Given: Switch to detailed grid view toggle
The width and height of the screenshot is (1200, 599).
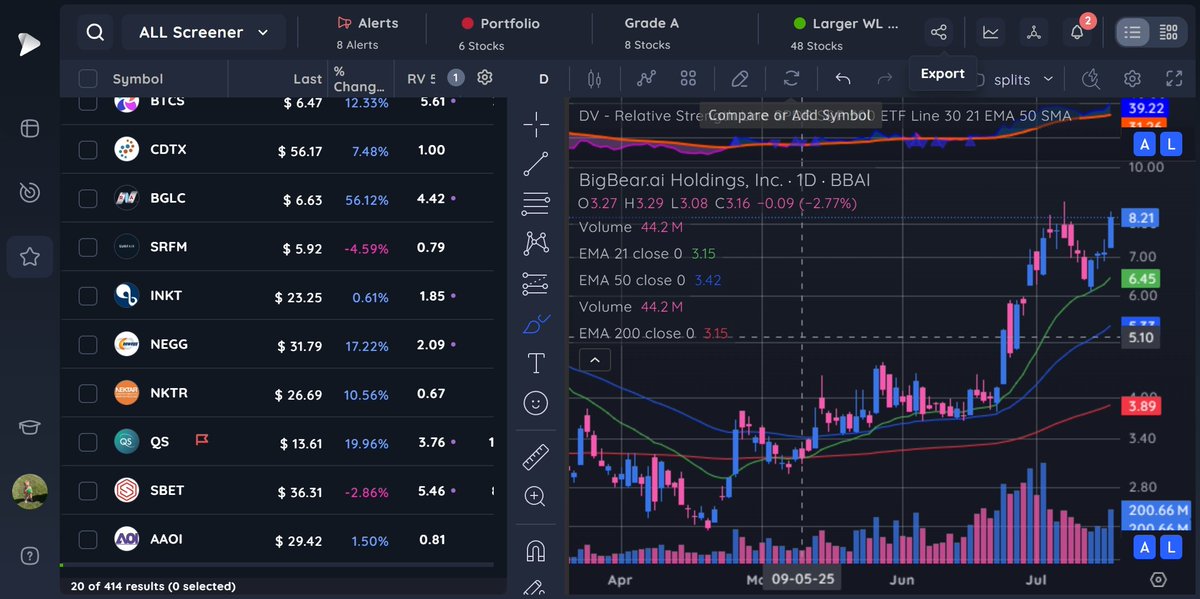Looking at the screenshot, I should click(1167, 32).
